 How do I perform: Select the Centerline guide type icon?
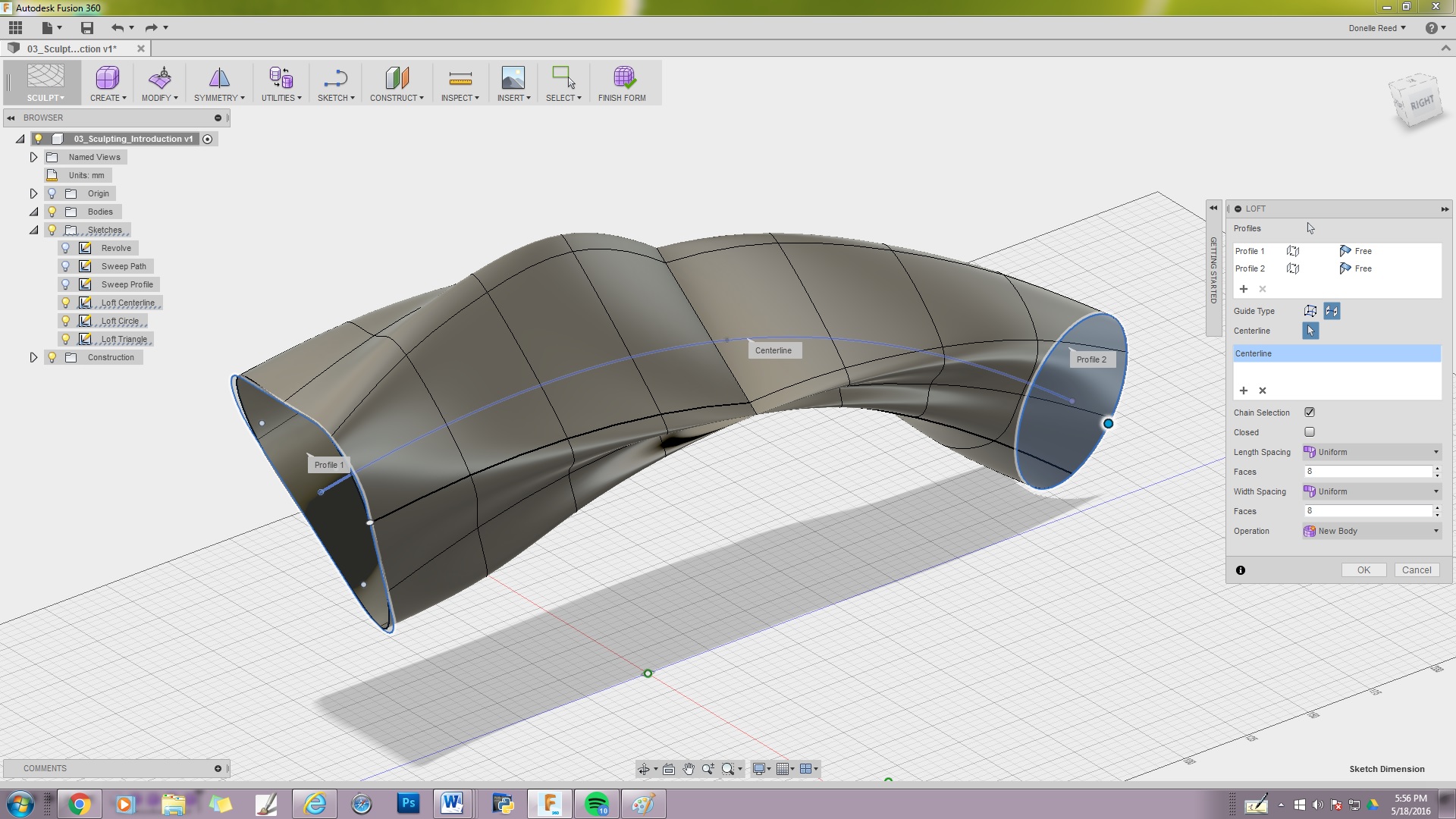1332,311
